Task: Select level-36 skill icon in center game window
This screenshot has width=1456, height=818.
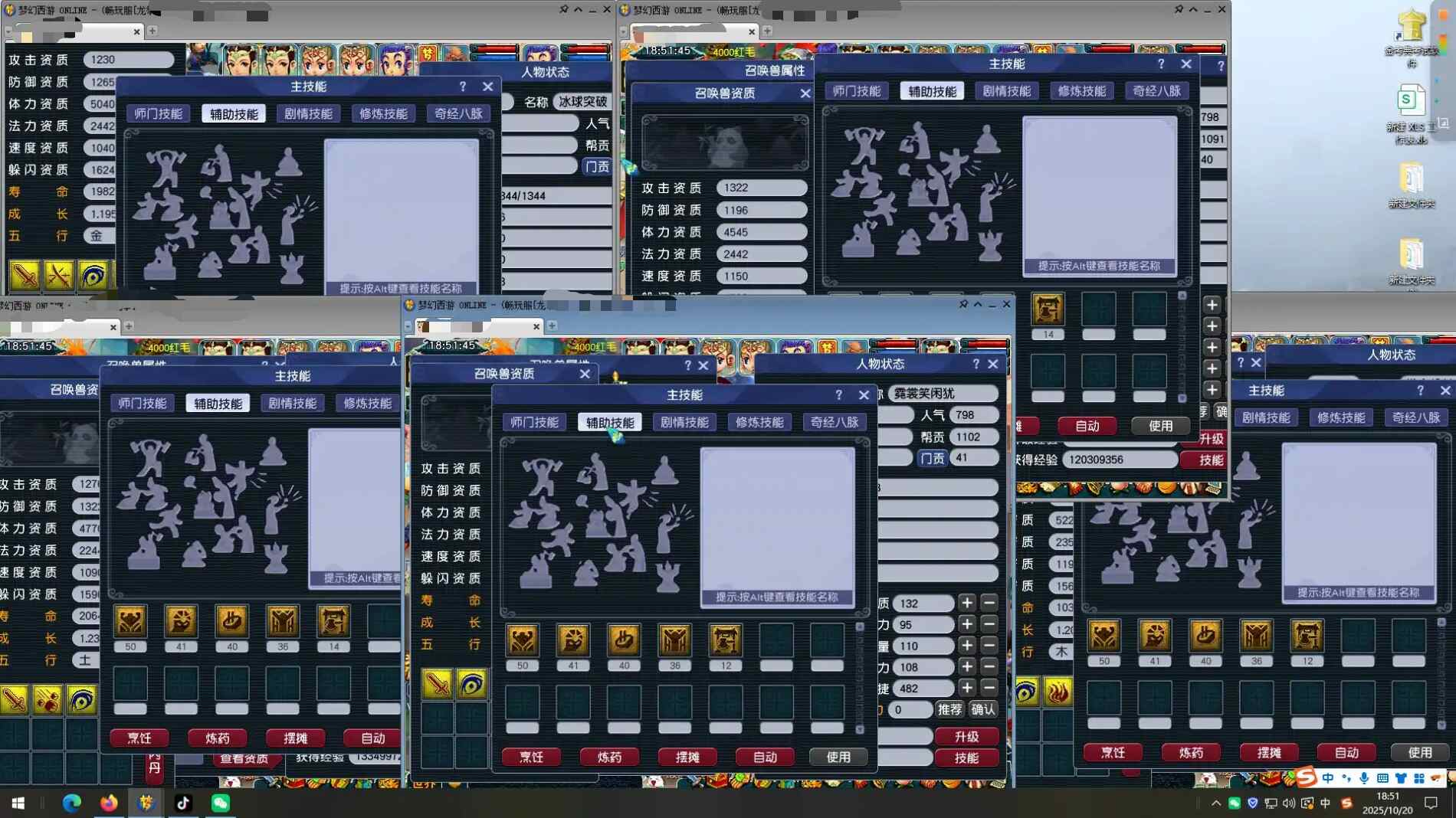Action: [x=674, y=640]
